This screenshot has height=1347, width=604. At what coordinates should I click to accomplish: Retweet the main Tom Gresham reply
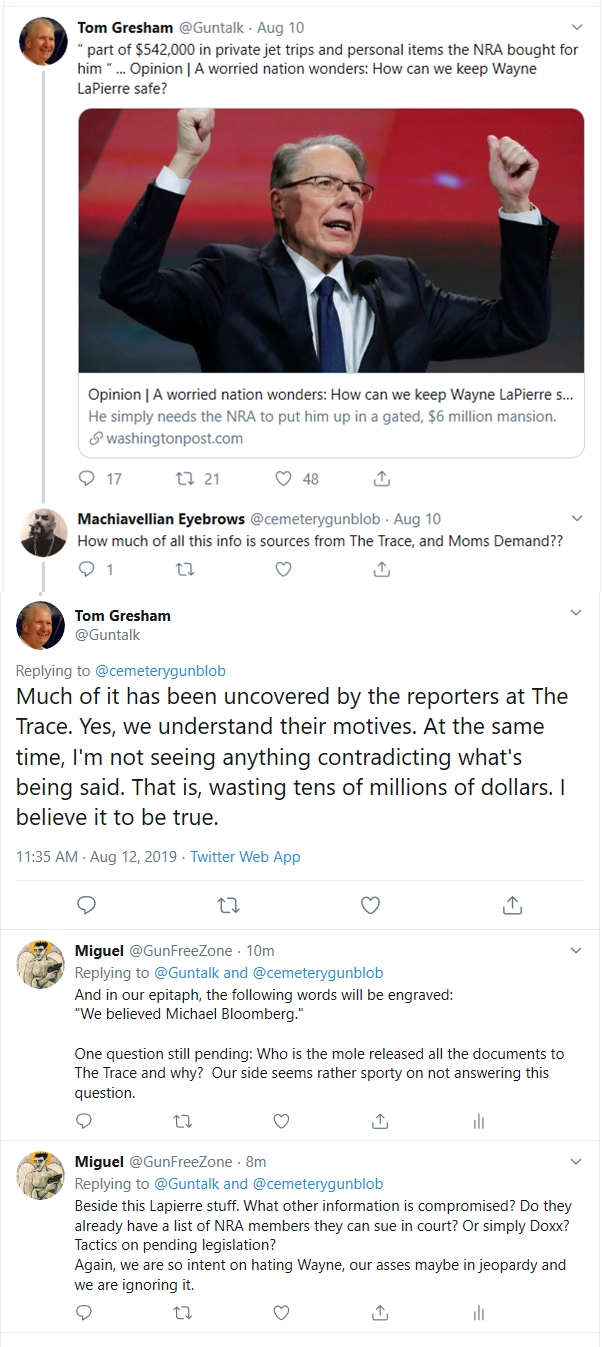click(x=228, y=905)
